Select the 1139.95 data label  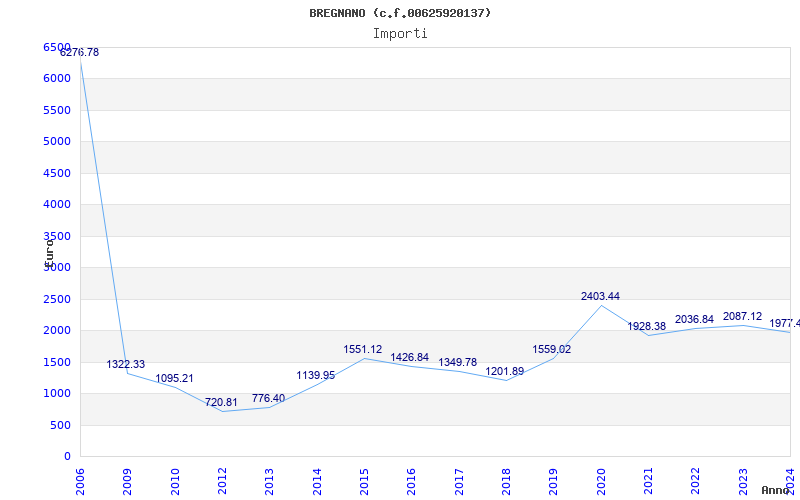pyautogui.click(x=315, y=375)
